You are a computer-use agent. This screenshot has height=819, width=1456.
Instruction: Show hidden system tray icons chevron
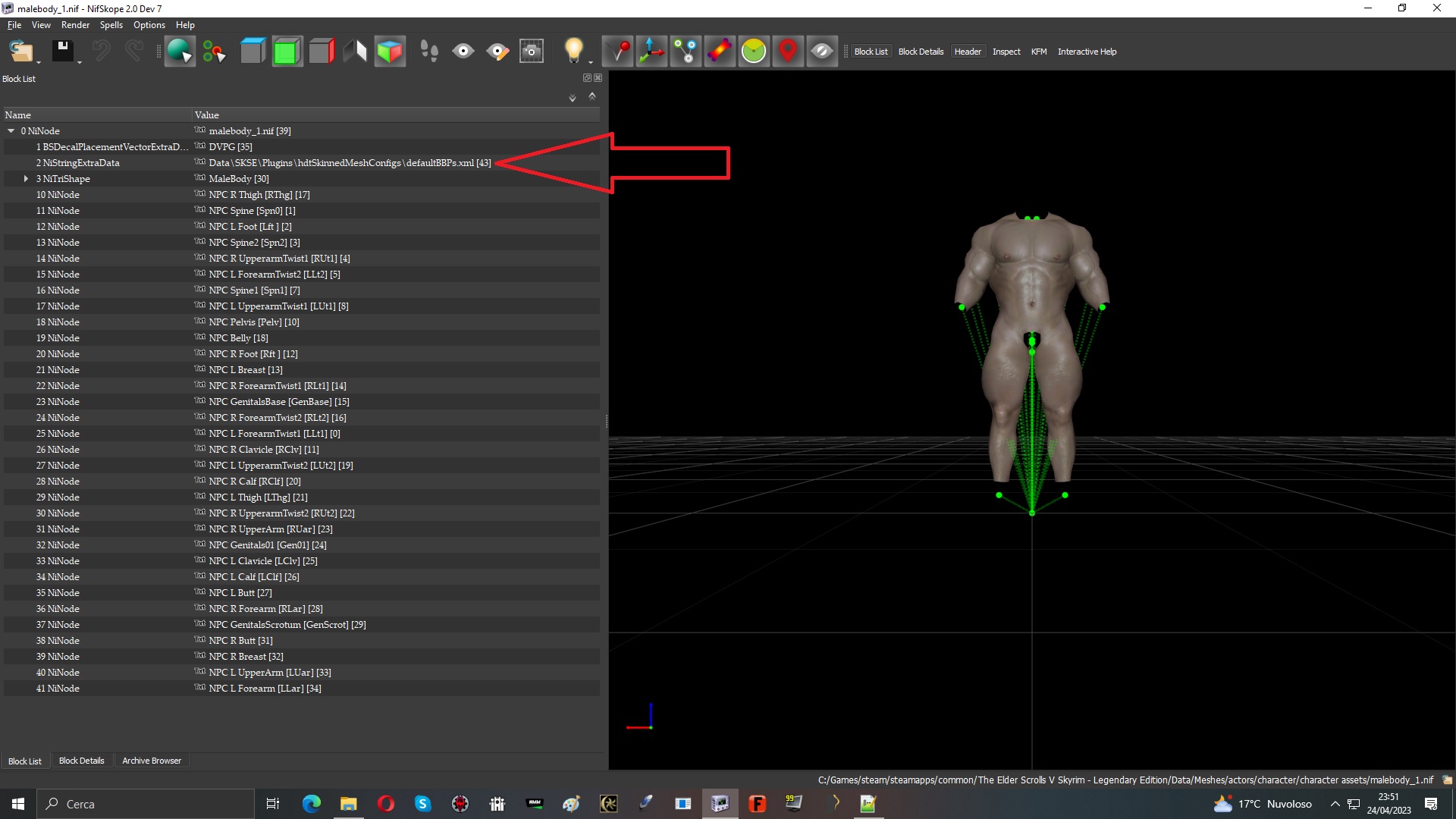tap(1335, 804)
